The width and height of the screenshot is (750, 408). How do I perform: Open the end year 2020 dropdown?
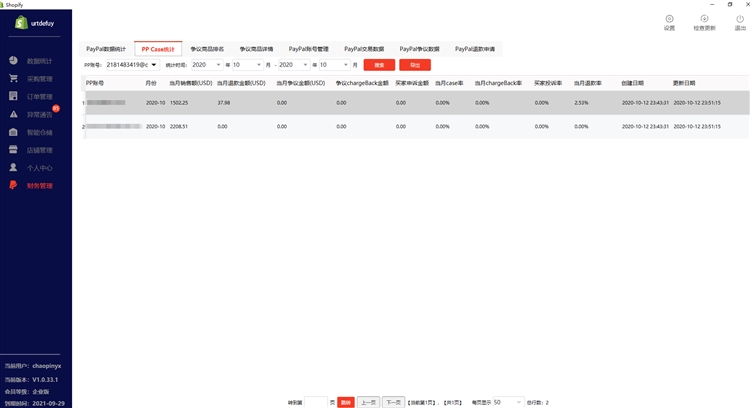(294, 65)
